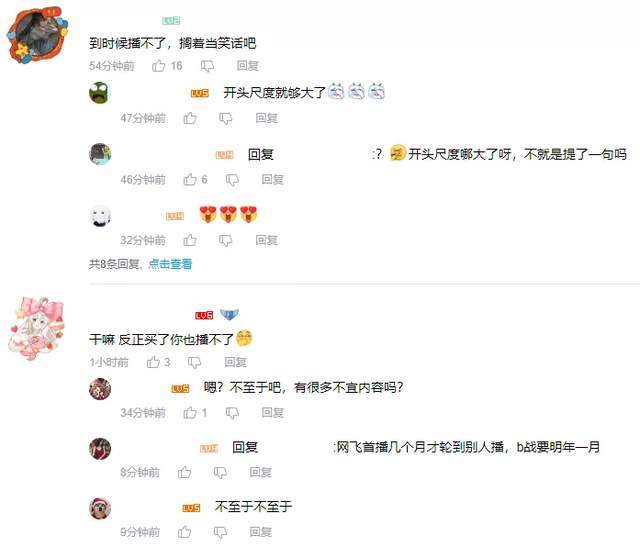
Task: Reply to the 不至于不至于 comment
Action: click(261, 532)
